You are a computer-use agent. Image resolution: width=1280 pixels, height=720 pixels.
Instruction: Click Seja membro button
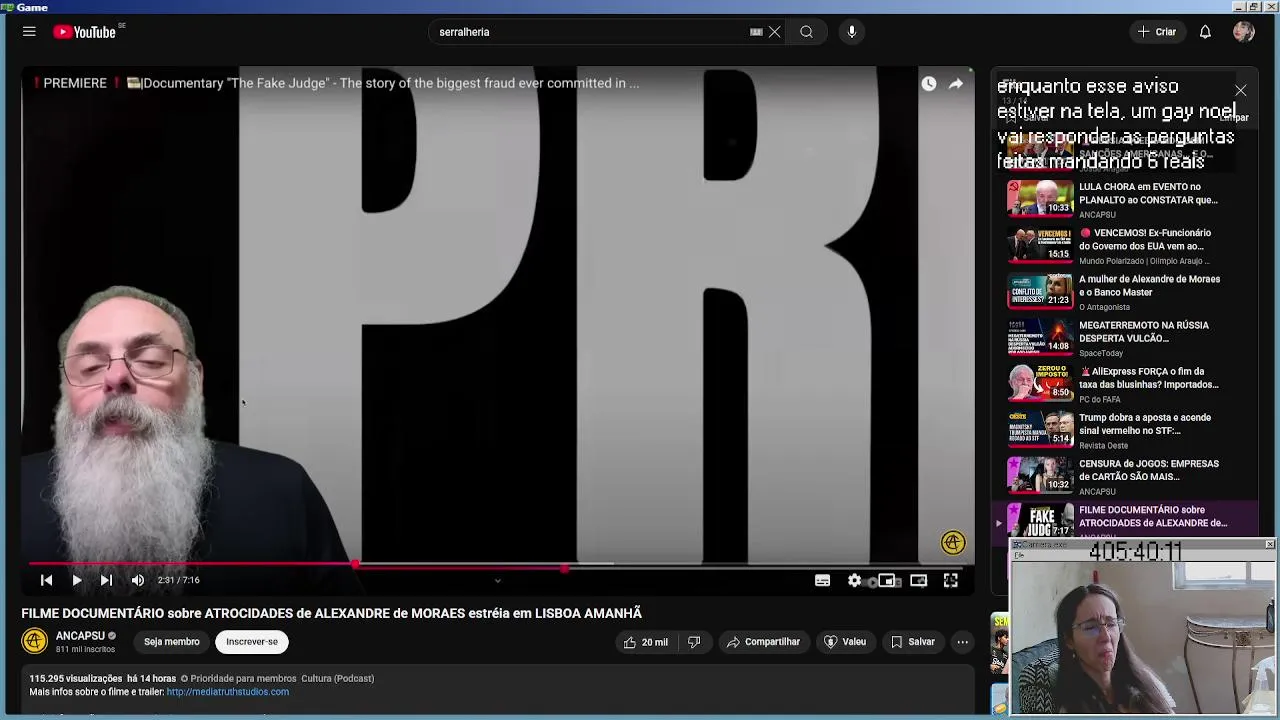(172, 642)
